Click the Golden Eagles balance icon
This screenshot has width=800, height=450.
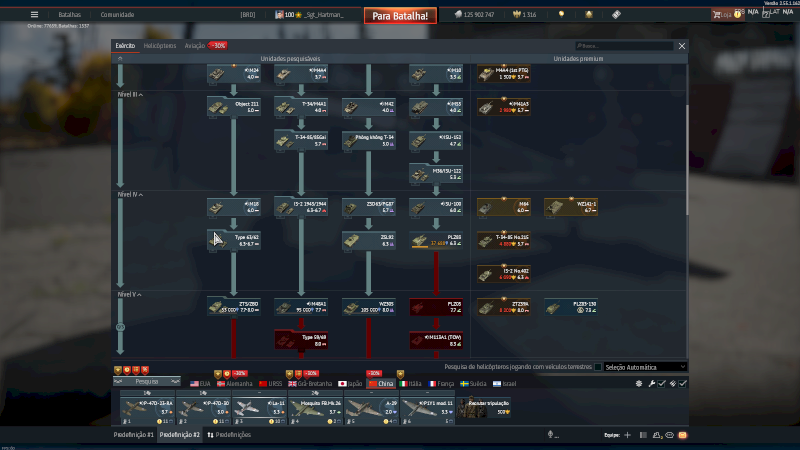coord(516,14)
